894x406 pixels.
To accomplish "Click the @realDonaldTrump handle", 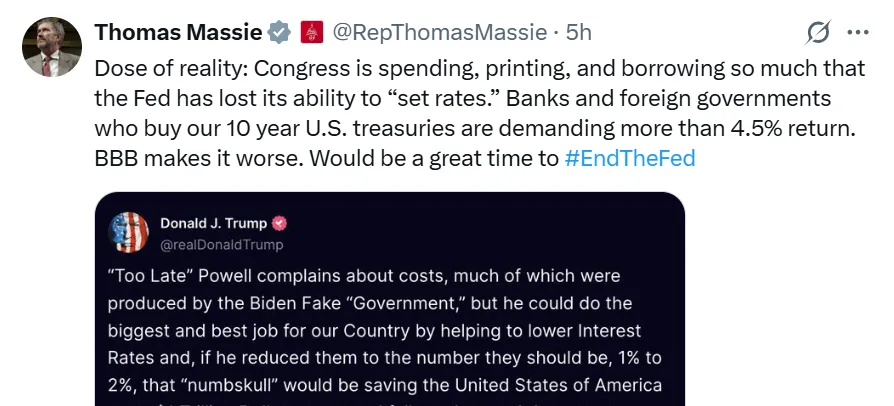I will point(222,245).
